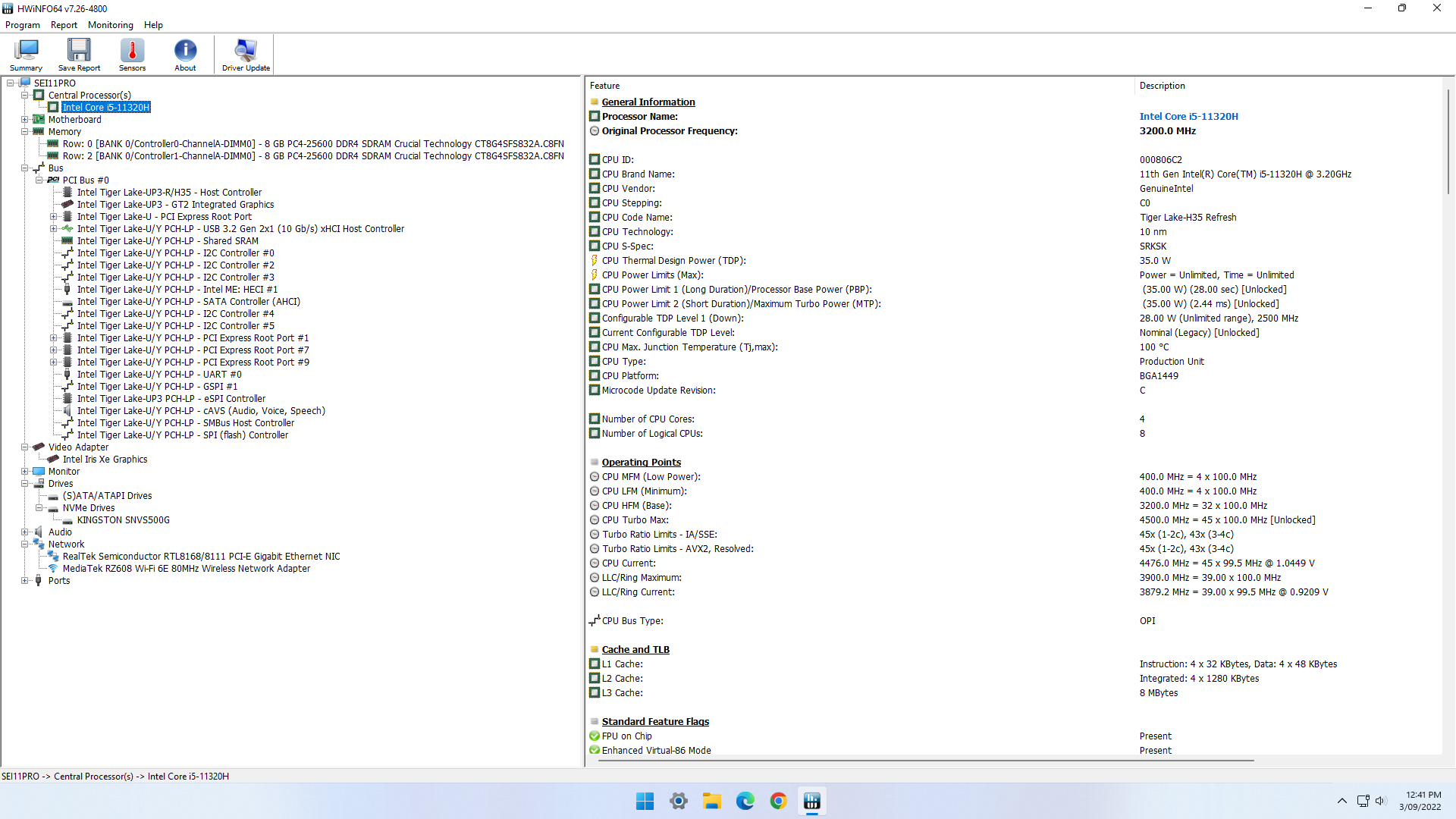Expand the Monitor tree node
The height and width of the screenshot is (819, 1456).
point(24,471)
